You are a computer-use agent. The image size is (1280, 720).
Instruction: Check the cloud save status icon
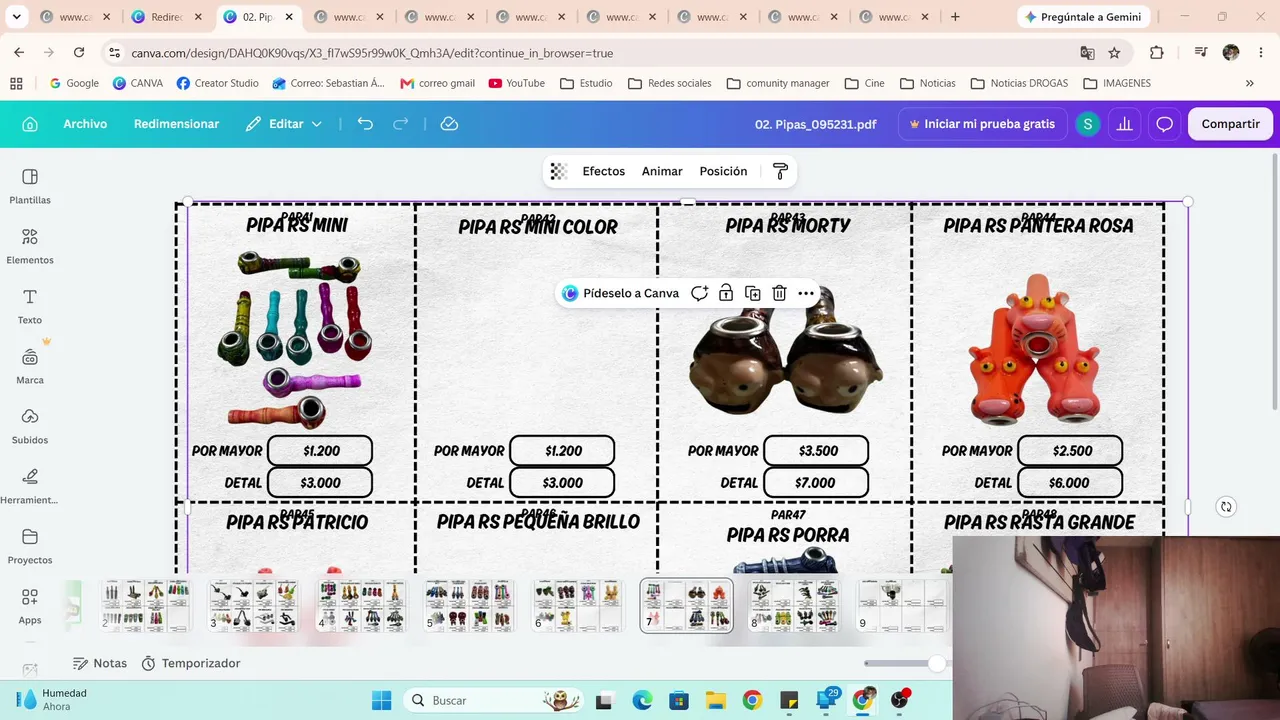pyautogui.click(x=449, y=124)
